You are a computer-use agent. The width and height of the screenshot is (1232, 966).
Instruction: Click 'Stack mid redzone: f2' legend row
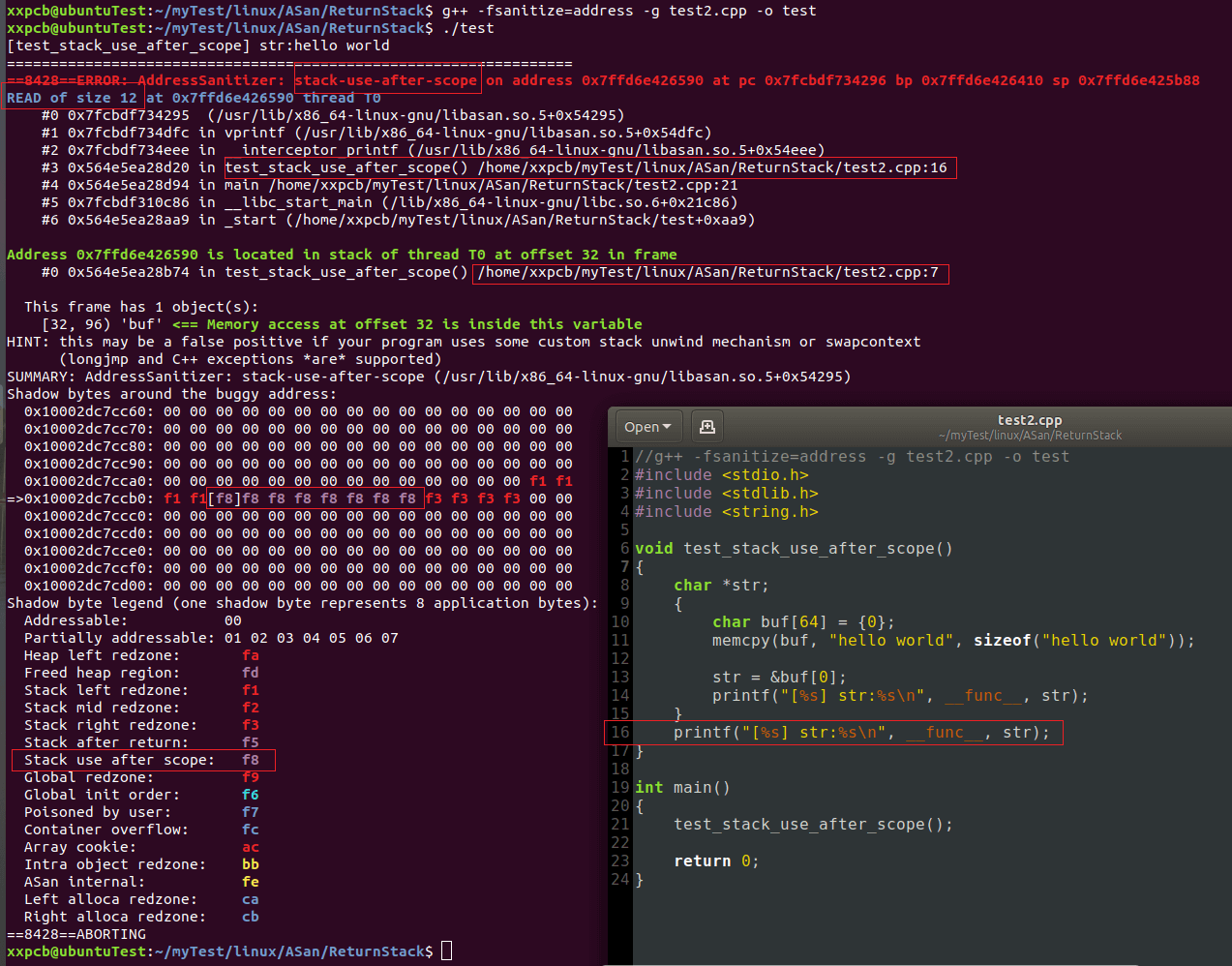(x=141, y=708)
